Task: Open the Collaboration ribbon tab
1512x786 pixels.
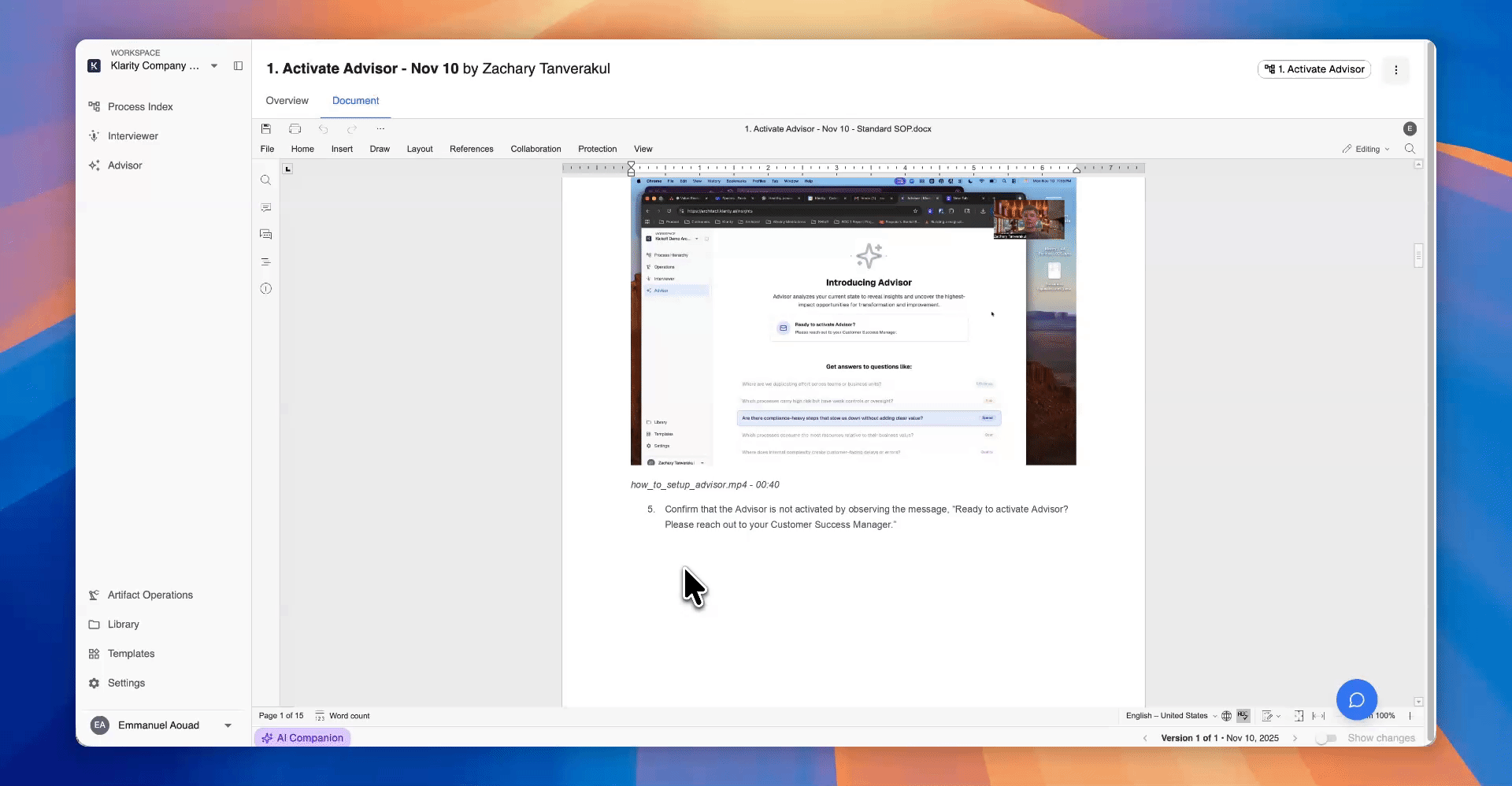Action: coord(535,149)
